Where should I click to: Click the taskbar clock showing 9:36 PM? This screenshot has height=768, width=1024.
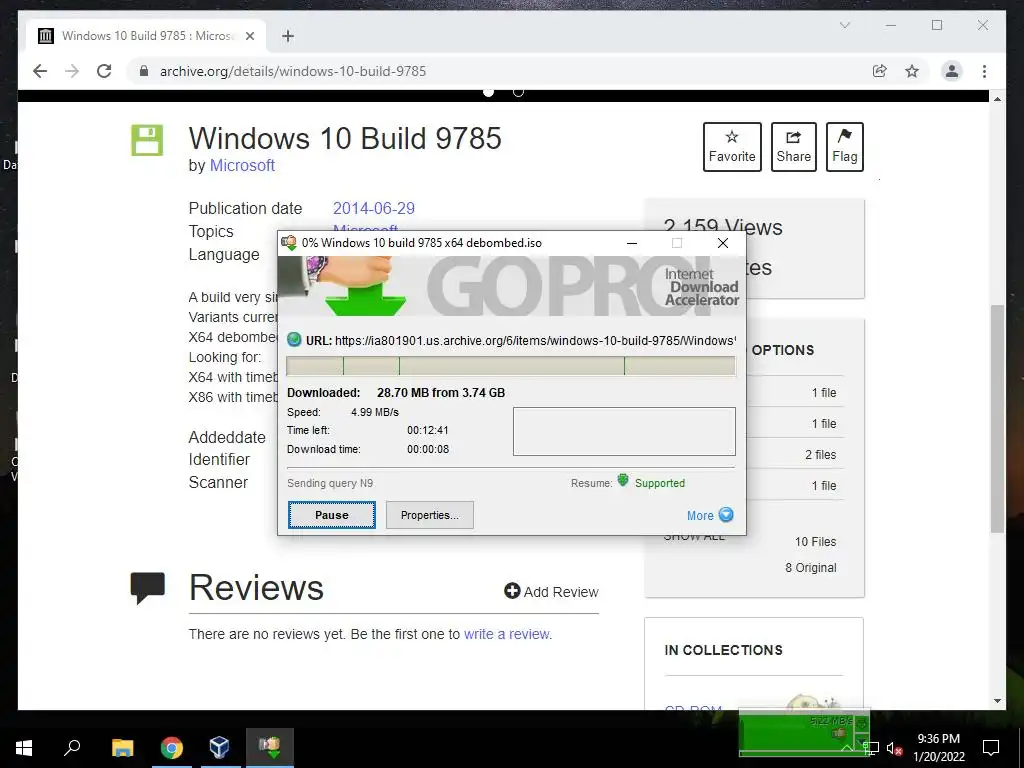938,748
